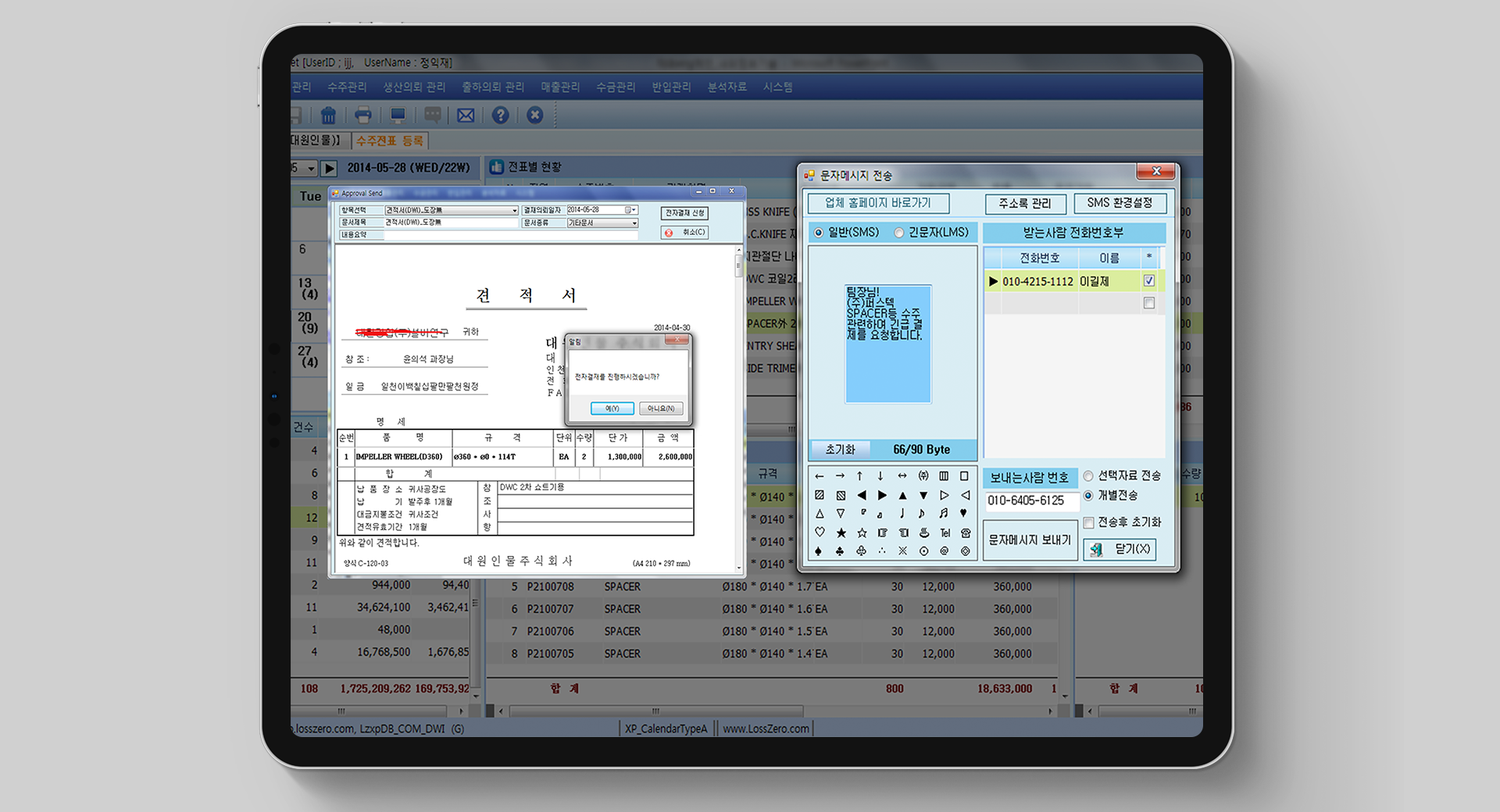Select the 일반(SMS) radio option

pyautogui.click(x=819, y=233)
